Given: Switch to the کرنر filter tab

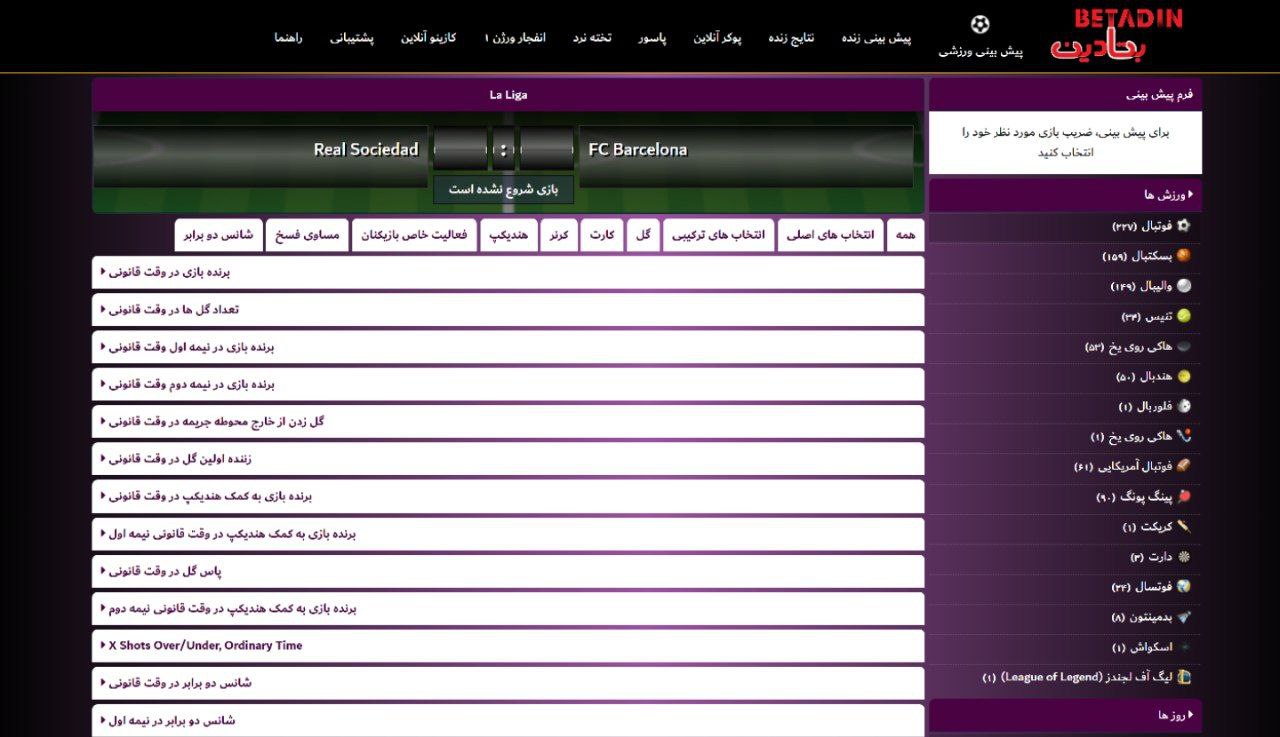Looking at the screenshot, I should [559, 234].
